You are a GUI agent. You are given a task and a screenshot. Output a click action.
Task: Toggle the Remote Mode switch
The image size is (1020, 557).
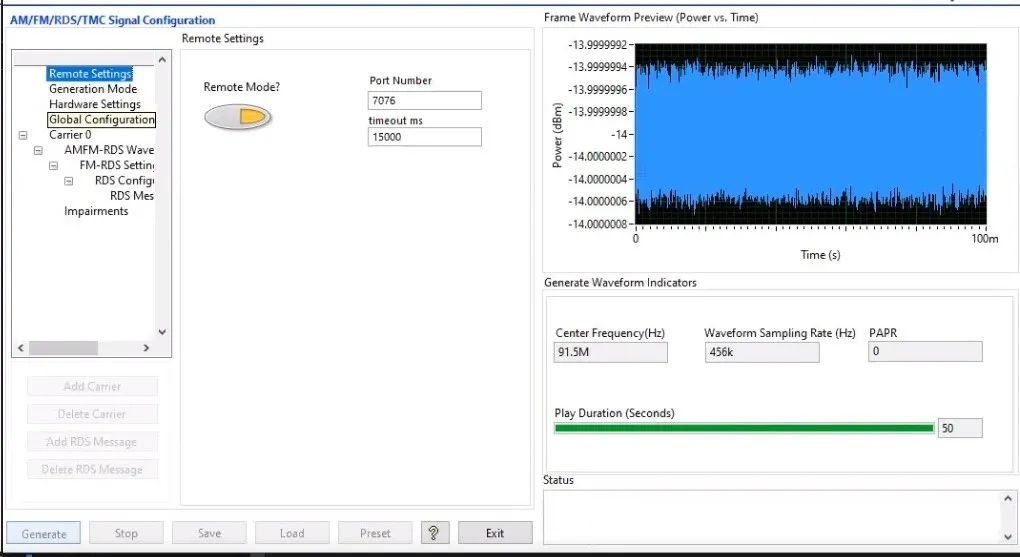[x=238, y=118]
